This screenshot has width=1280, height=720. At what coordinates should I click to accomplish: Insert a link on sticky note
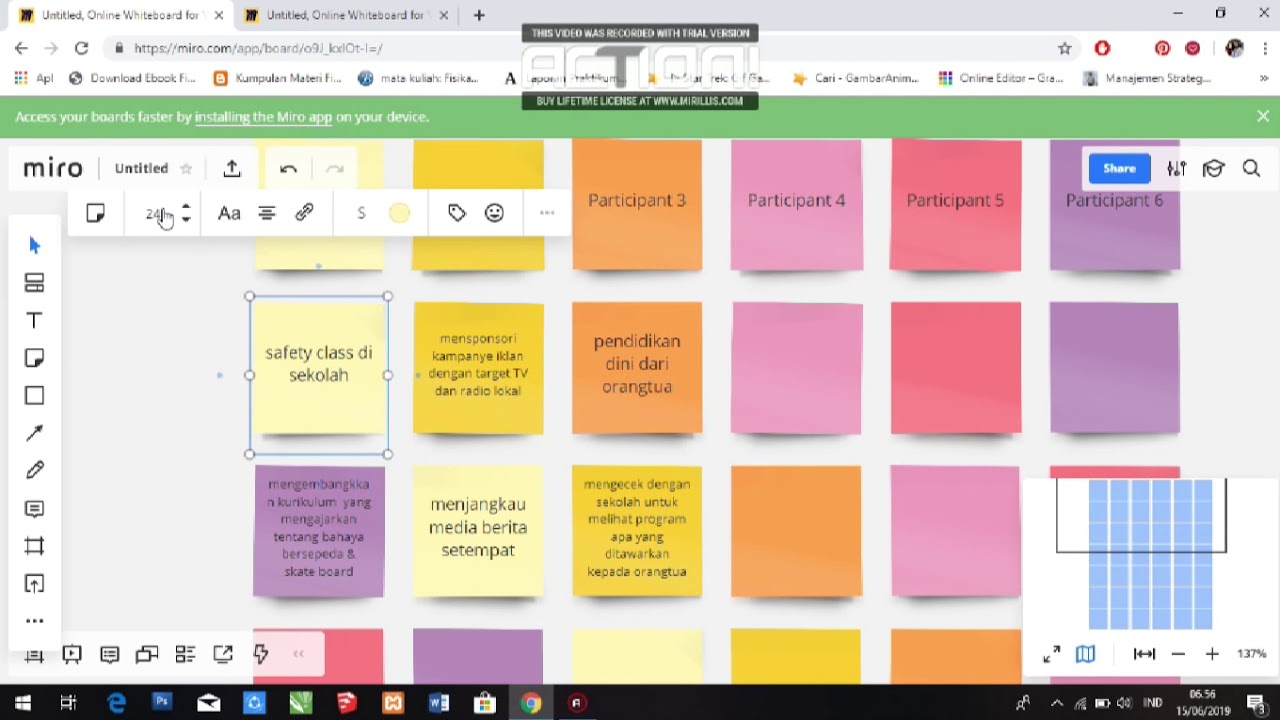pyautogui.click(x=304, y=213)
